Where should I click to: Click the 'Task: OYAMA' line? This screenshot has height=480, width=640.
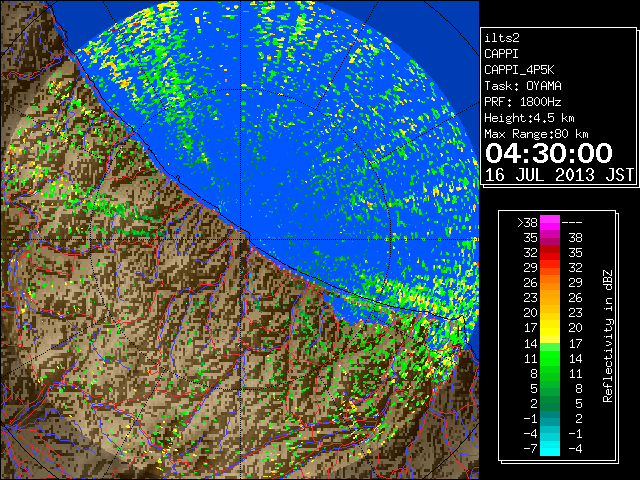coord(523,86)
